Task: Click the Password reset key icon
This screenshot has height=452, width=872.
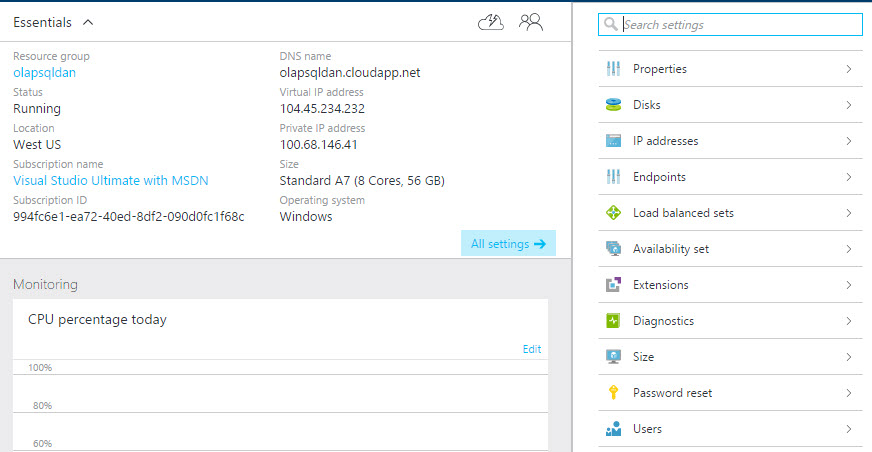Action: point(614,393)
